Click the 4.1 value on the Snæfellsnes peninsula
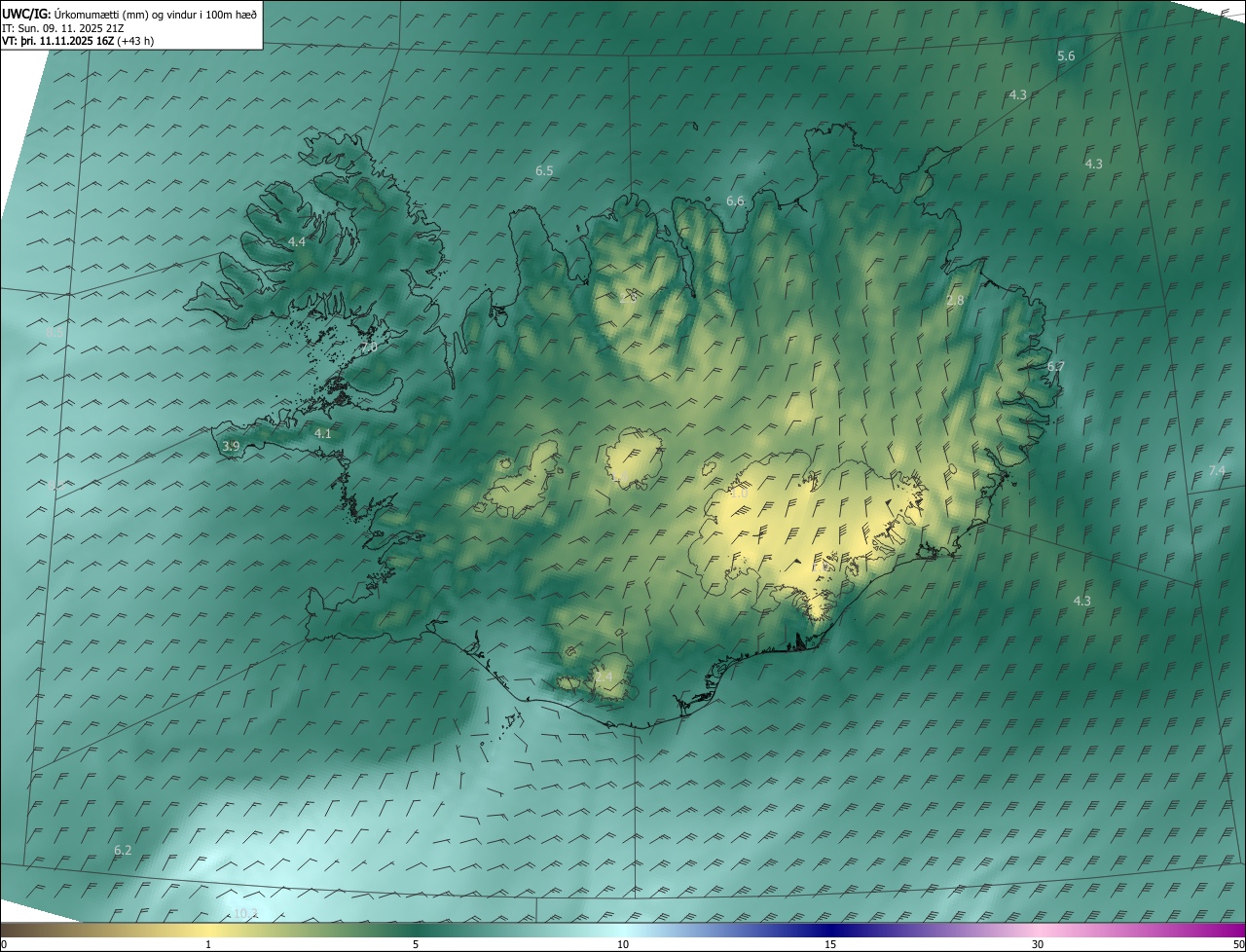The width and height of the screenshot is (1246, 952). [323, 434]
